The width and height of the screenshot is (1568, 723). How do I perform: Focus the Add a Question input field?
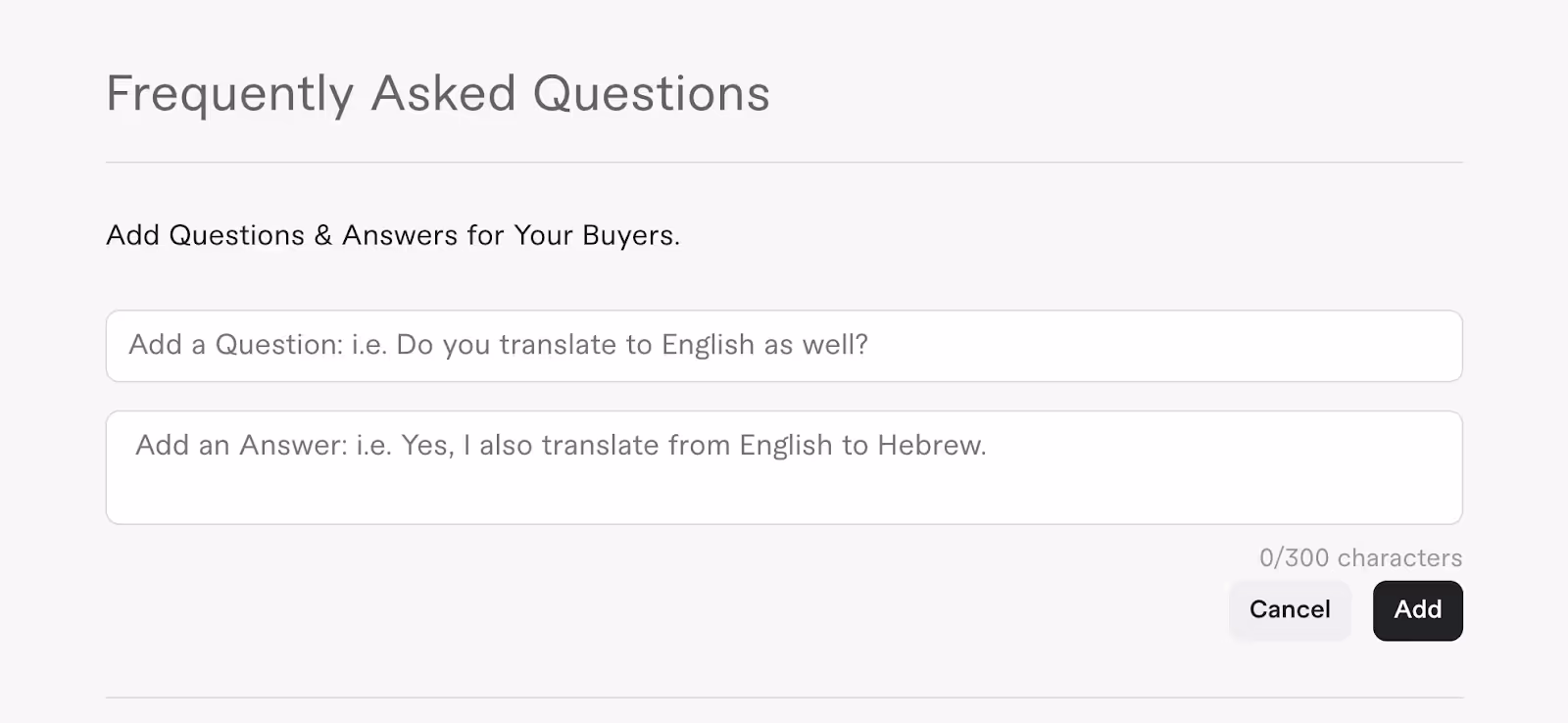point(784,346)
